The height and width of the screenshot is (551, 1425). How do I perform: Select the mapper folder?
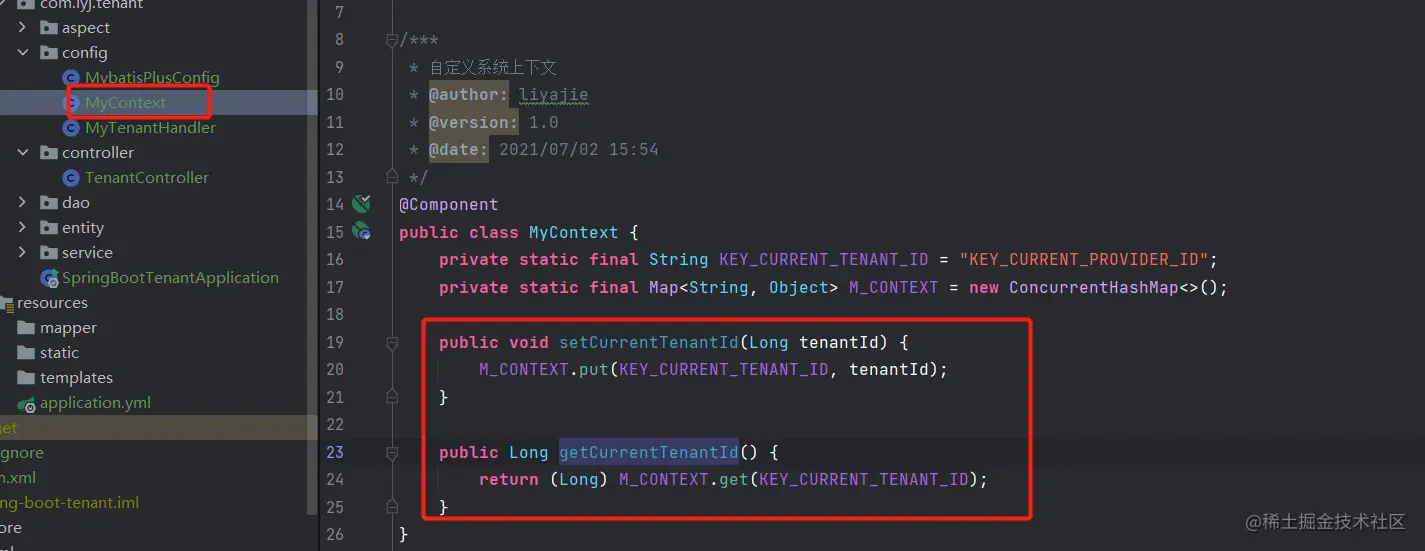point(68,328)
